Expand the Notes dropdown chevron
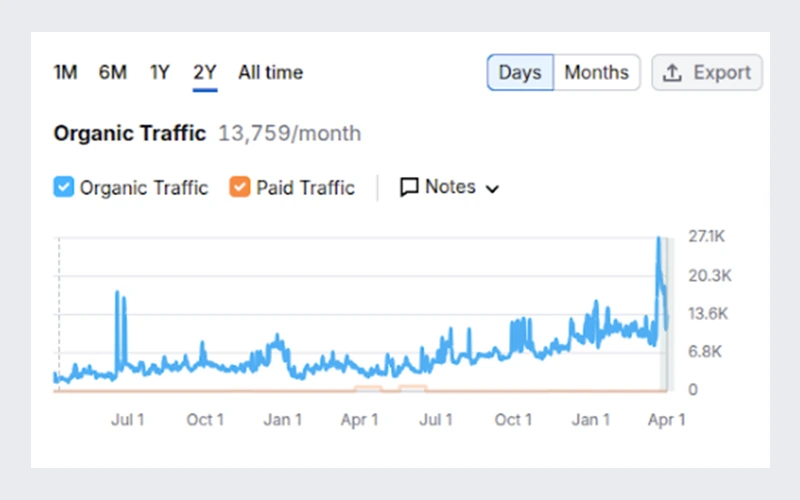 491,188
